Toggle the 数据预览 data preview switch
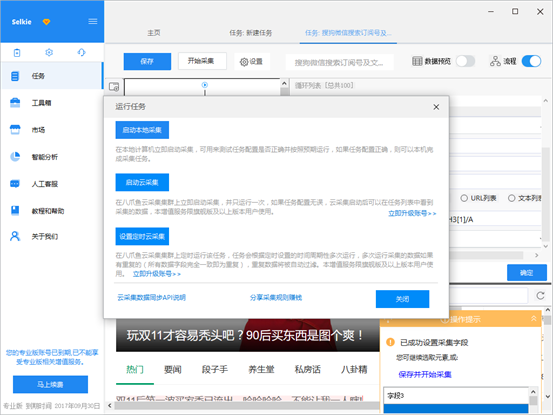Viewport: 553px width, 415px height. [465, 61]
